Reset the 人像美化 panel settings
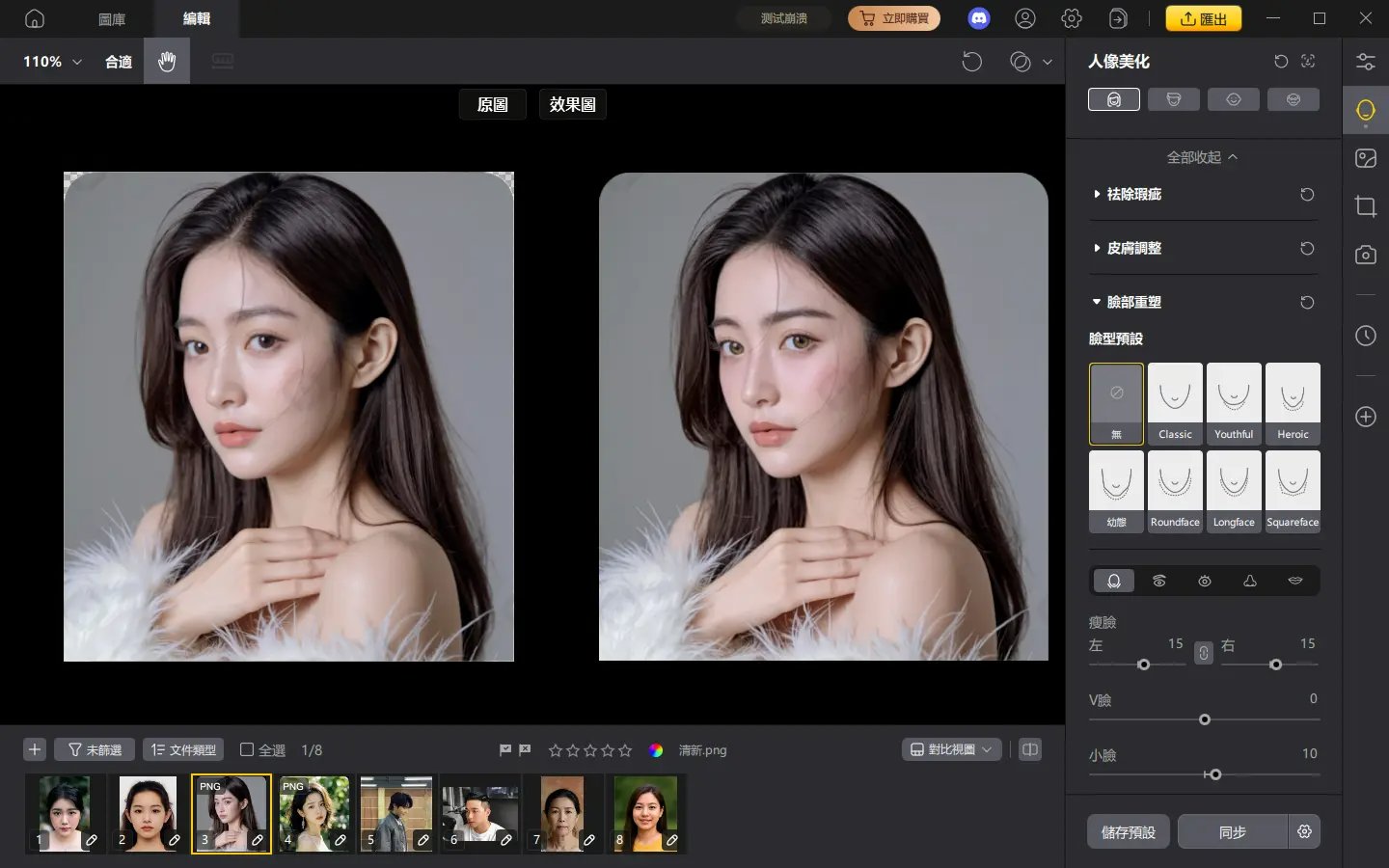This screenshot has width=1389, height=868. coord(1281,61)
